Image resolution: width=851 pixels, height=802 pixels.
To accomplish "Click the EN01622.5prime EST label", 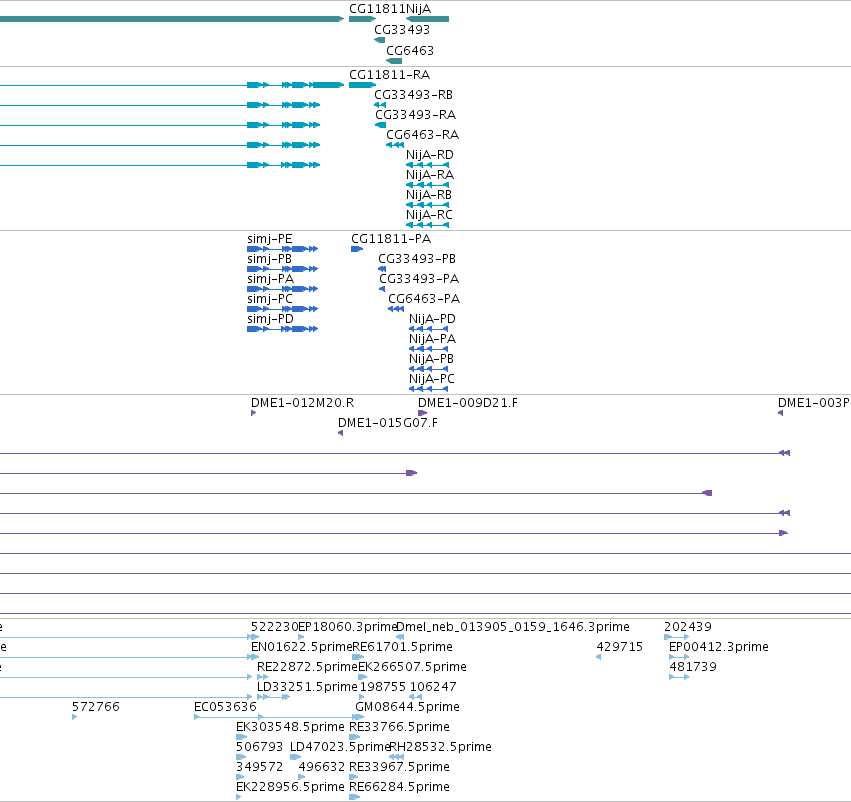I will (301, 647).
